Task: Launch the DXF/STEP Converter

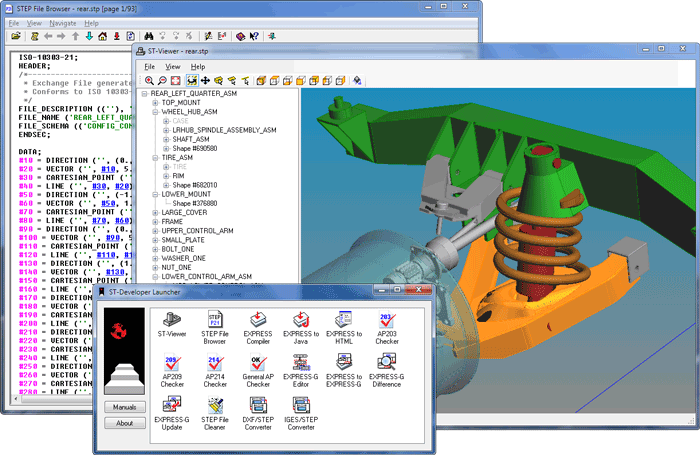Action: tap(258, 413)
